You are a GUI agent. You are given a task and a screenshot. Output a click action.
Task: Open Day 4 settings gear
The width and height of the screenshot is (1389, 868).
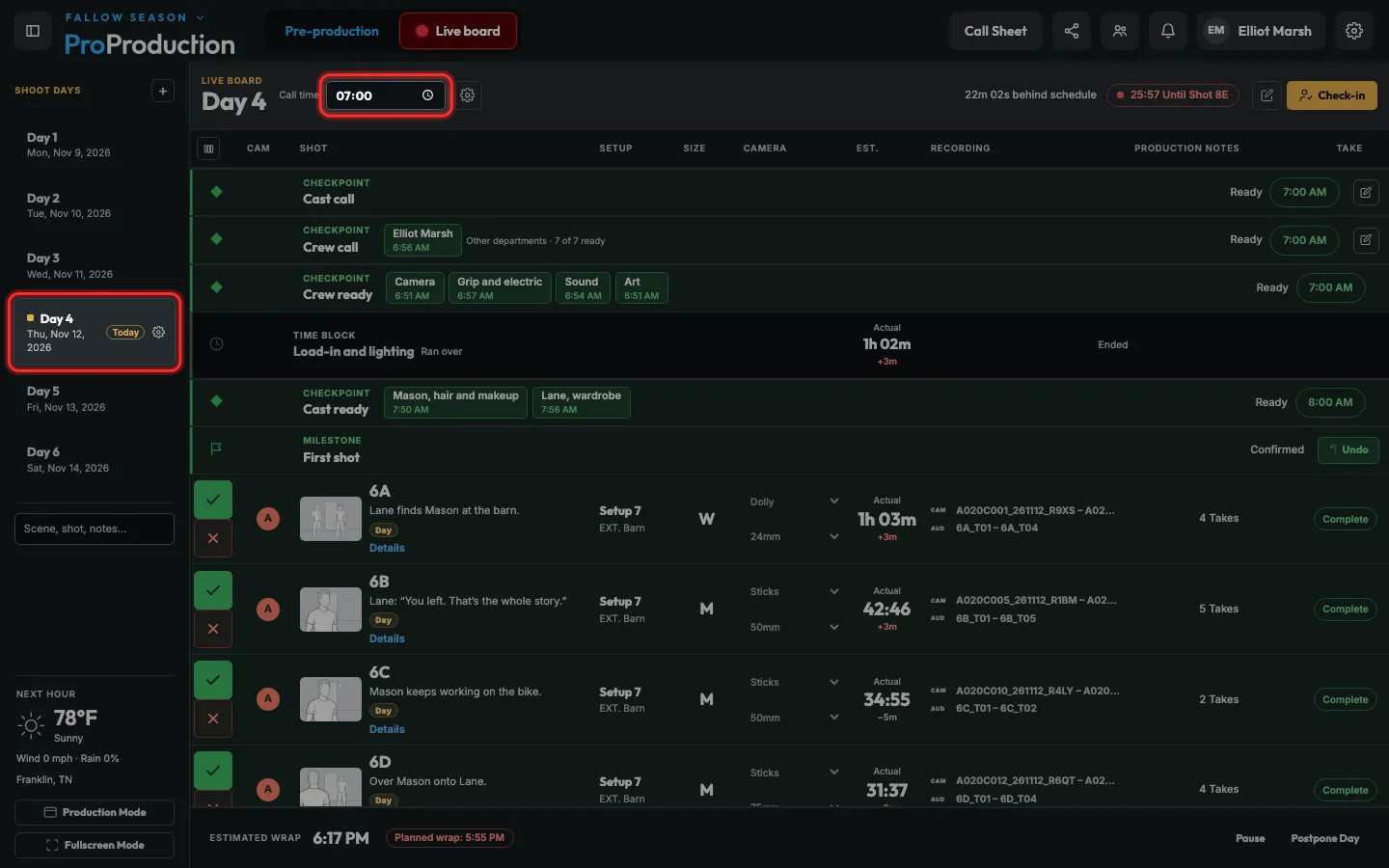tap(159, 332)
